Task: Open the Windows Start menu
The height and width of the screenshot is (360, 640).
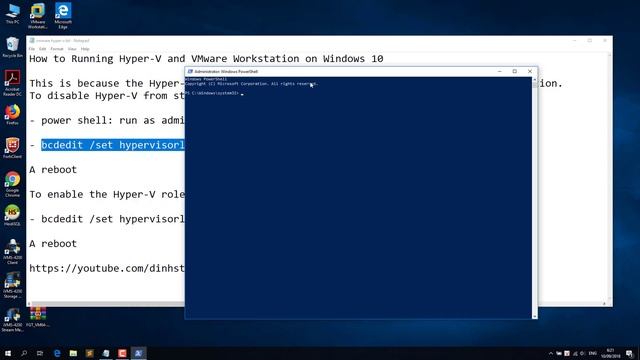Action: point(8,353)
